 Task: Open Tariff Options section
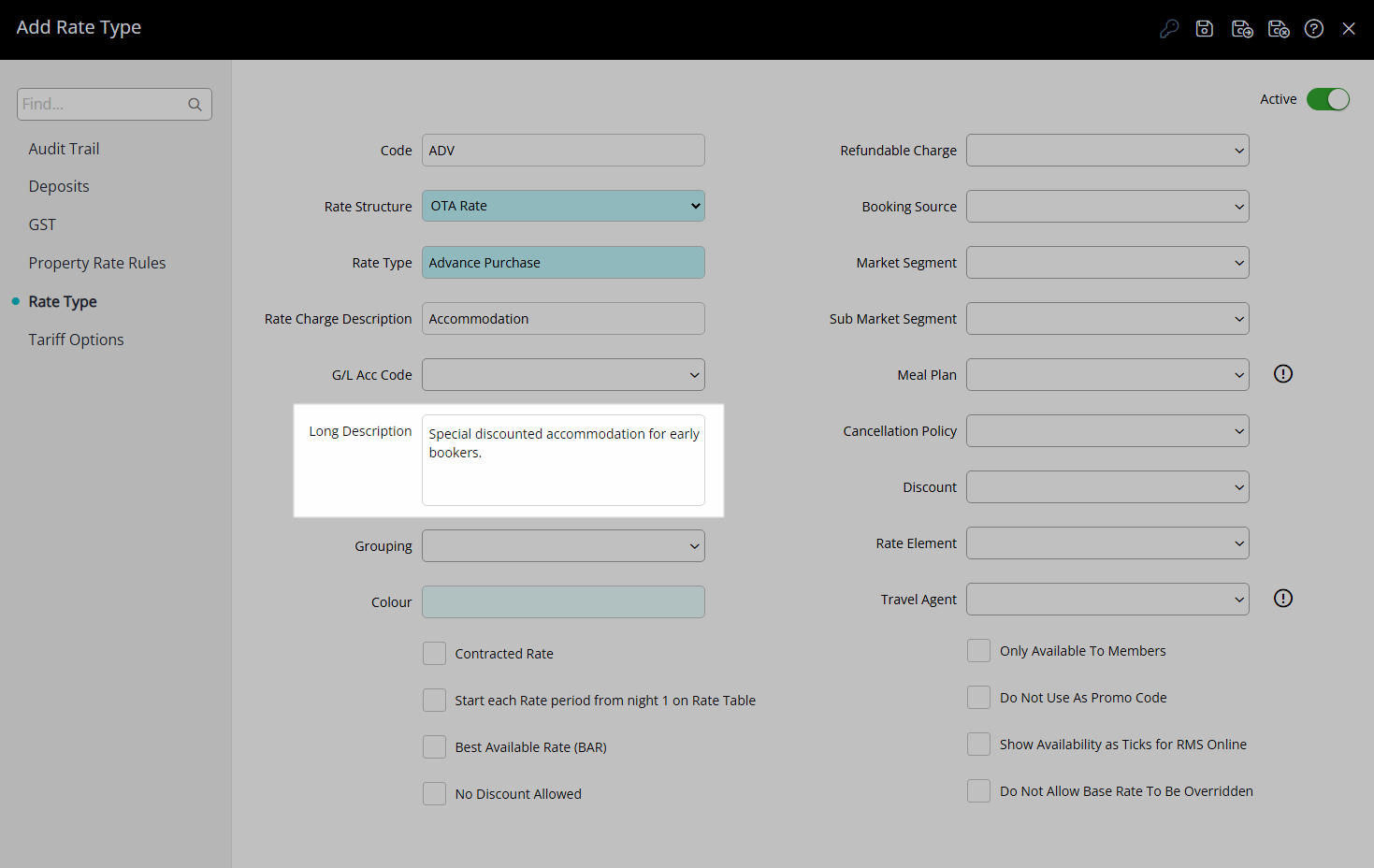tap(76, 340)
